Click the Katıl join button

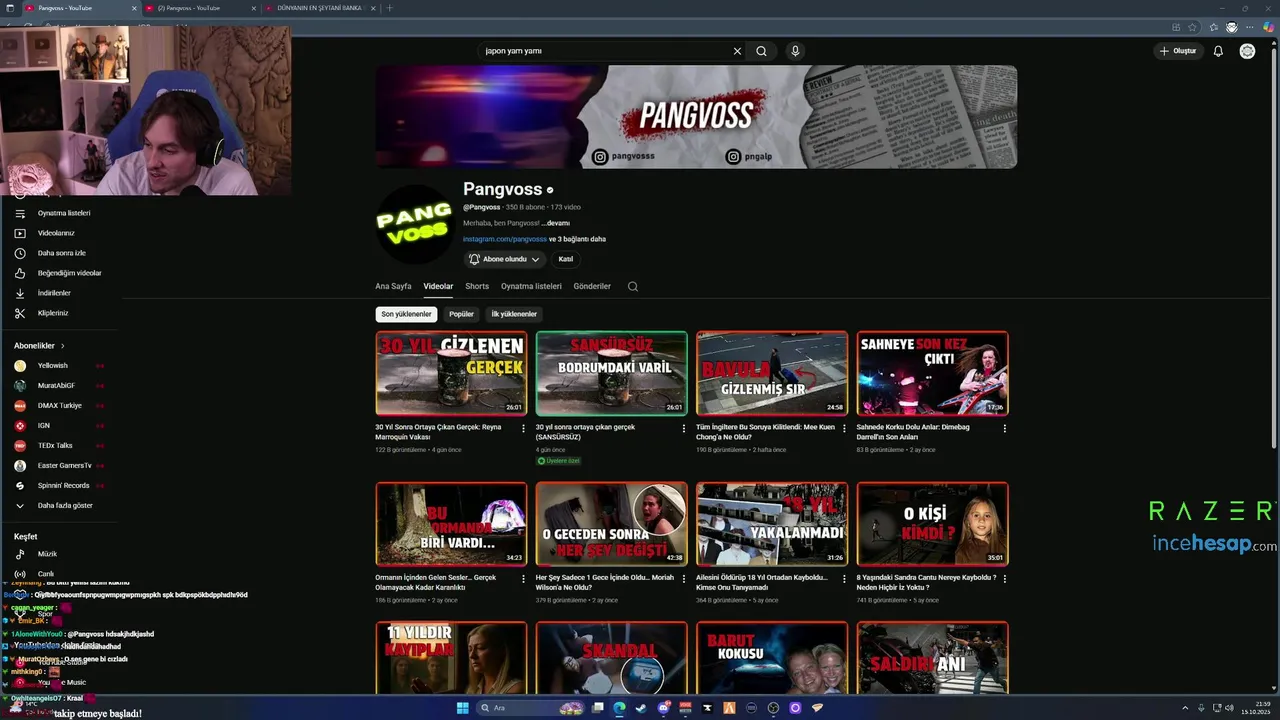tap(565, 259)
